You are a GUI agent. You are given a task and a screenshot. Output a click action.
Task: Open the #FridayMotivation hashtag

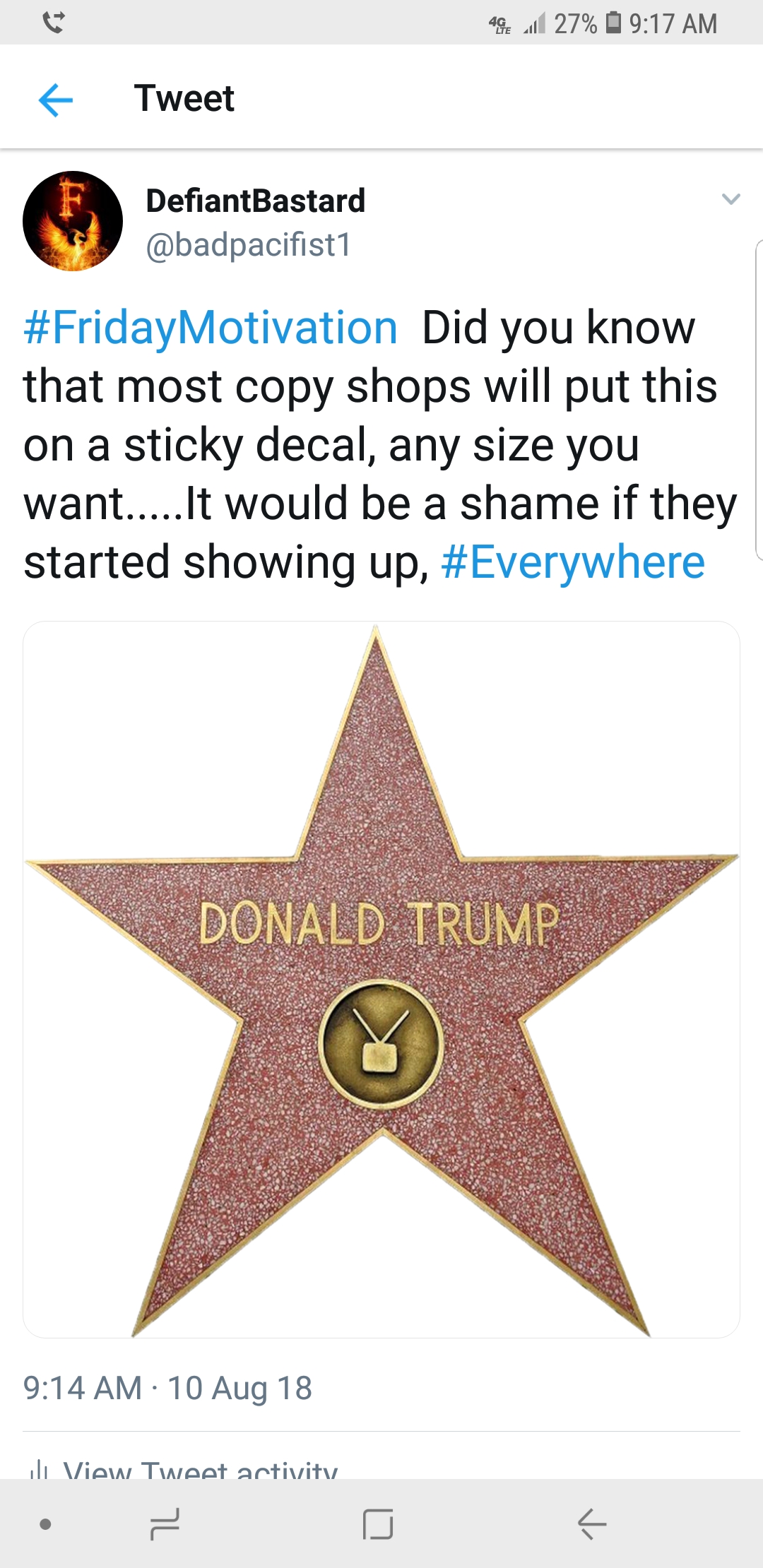[211, 328]
